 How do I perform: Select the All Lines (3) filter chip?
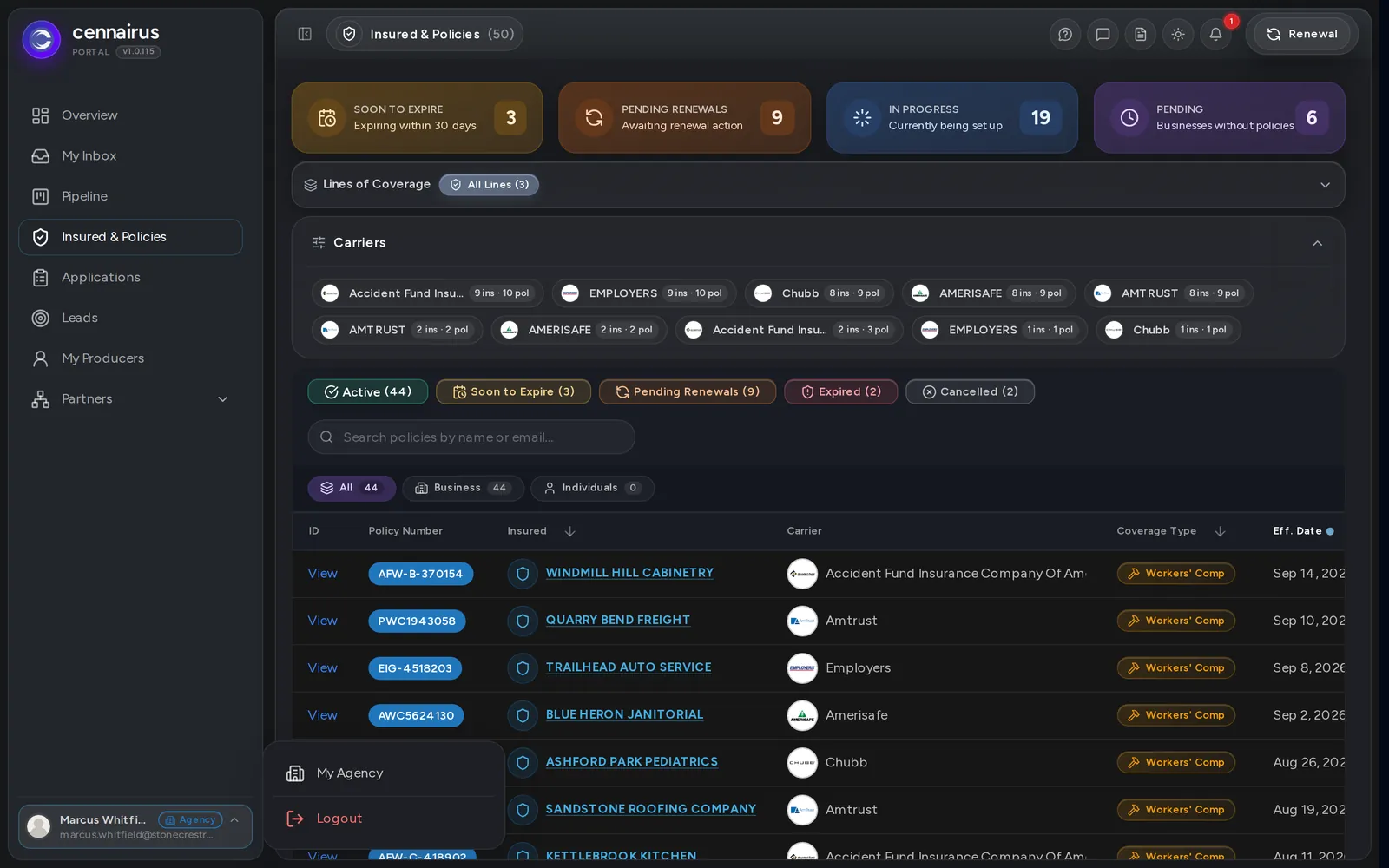tap(489, 185)
